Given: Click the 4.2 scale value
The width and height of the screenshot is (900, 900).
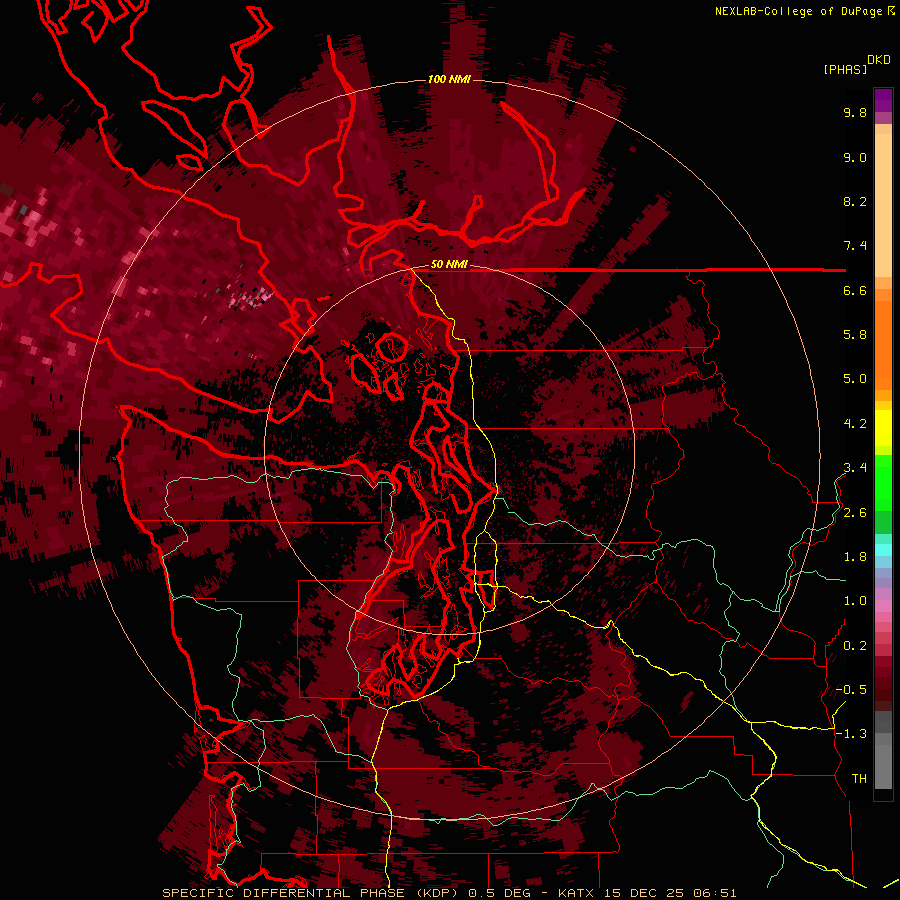Looking at the screenshot, I should [x=855, y=424].
